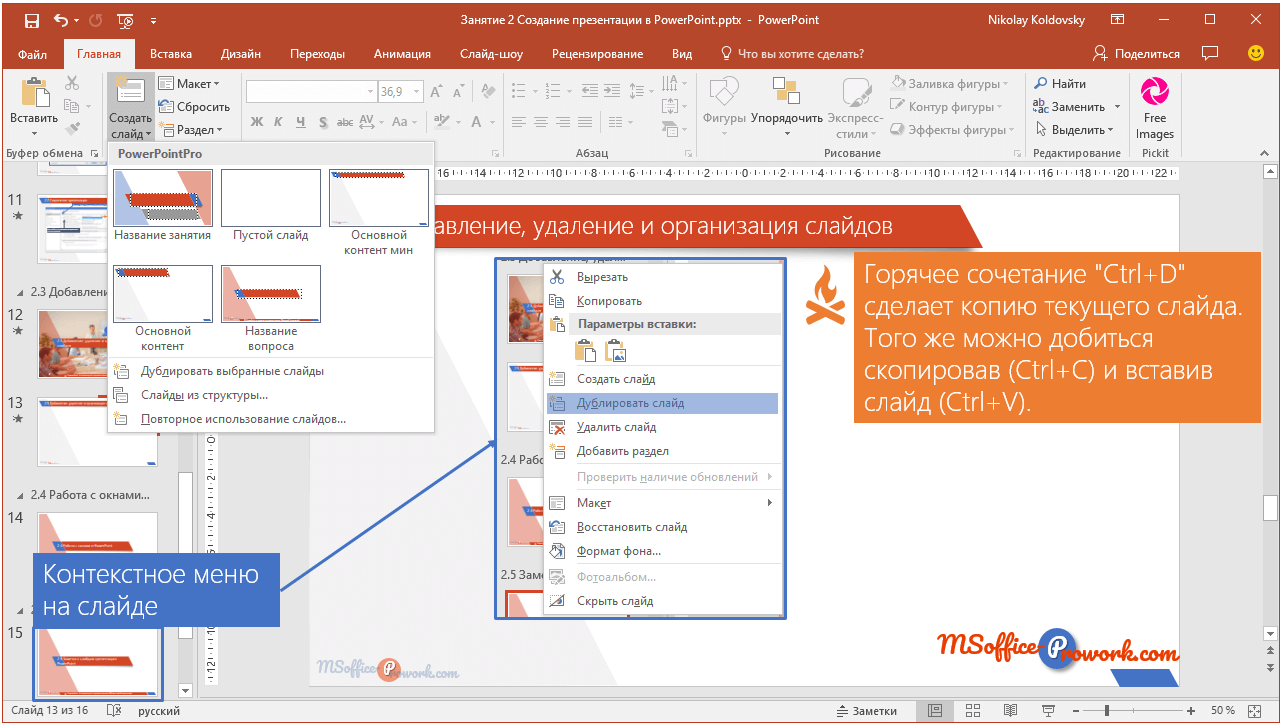Image resolution: width=1285 pixels, height=727 pixels.
Task: Click spell check icon in status bar
Action: click(x=114, y=711)
